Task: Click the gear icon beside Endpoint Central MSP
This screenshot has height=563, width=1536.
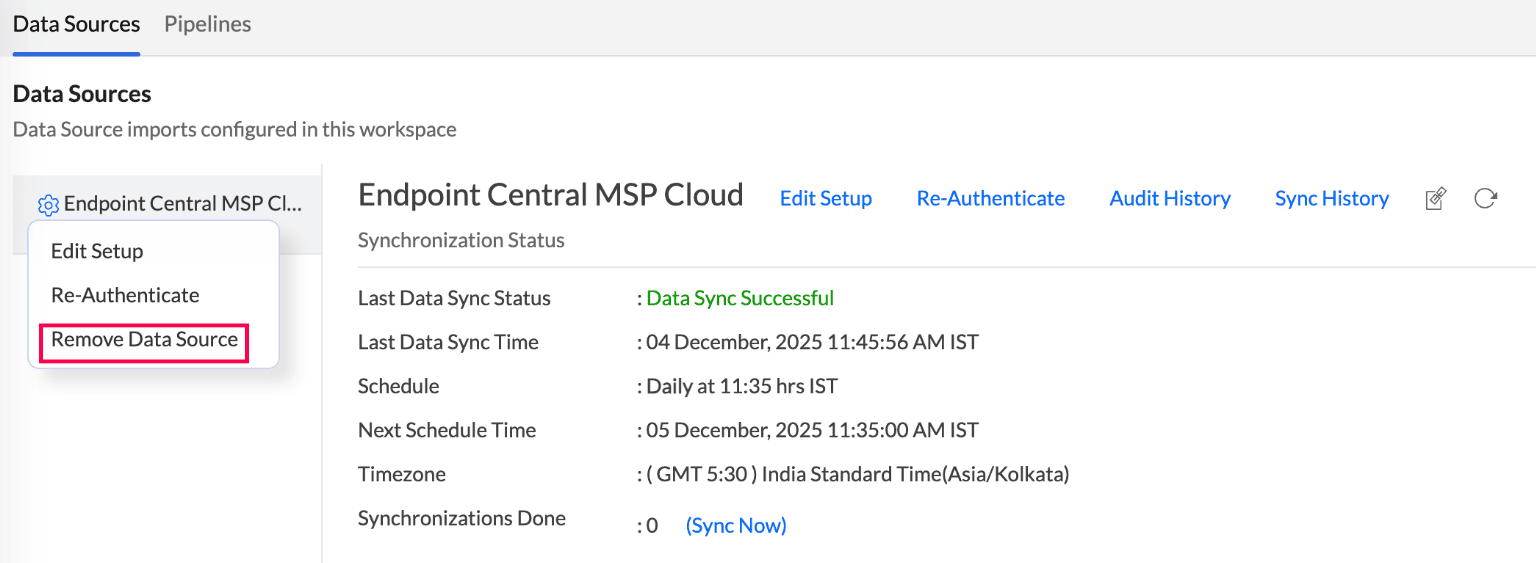Action: pyautogui.click(x=48, y=205)
